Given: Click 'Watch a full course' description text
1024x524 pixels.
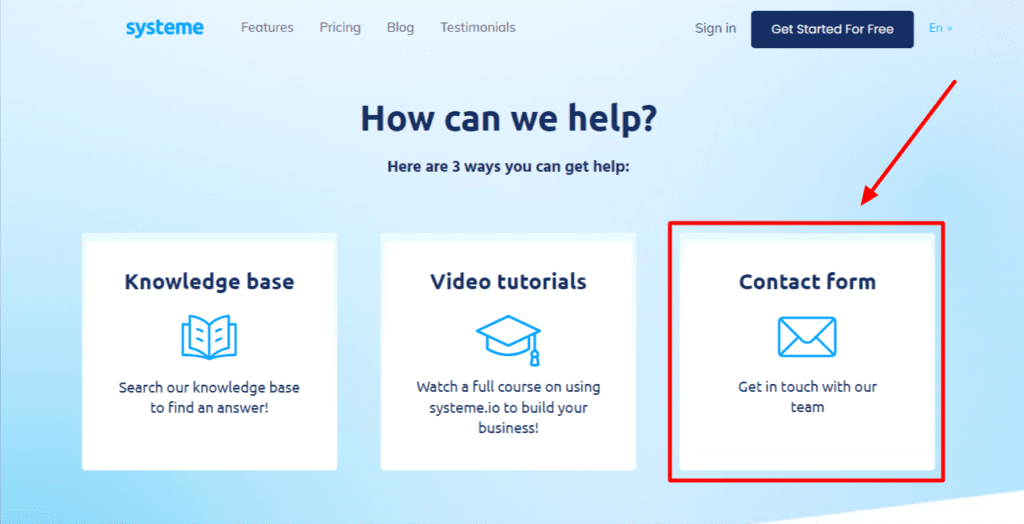Looking at the screenshot, I should click(x=508, y=408).
